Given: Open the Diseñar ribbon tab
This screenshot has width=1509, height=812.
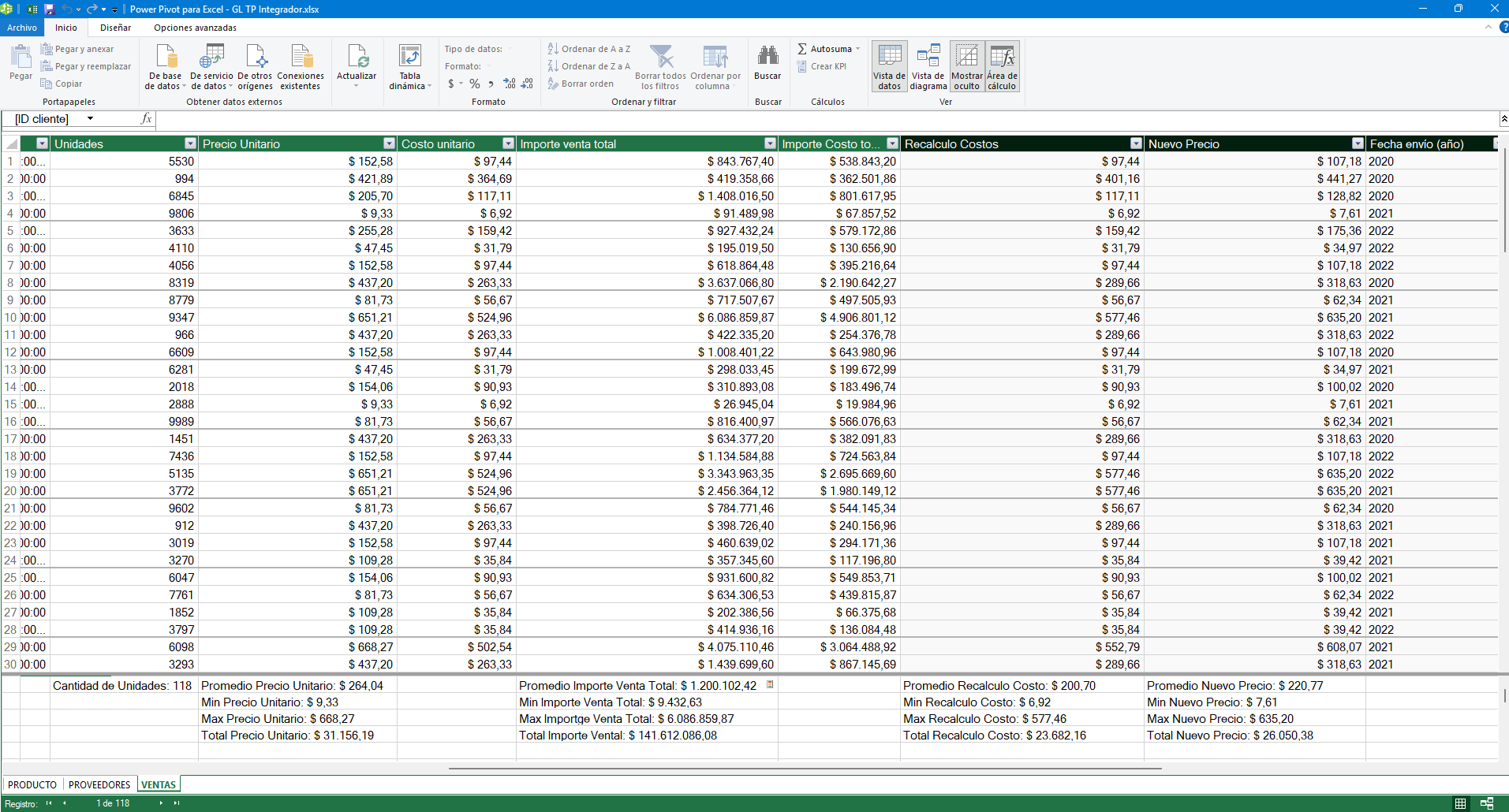Looking at the screenshot, I should click(115, 28).
